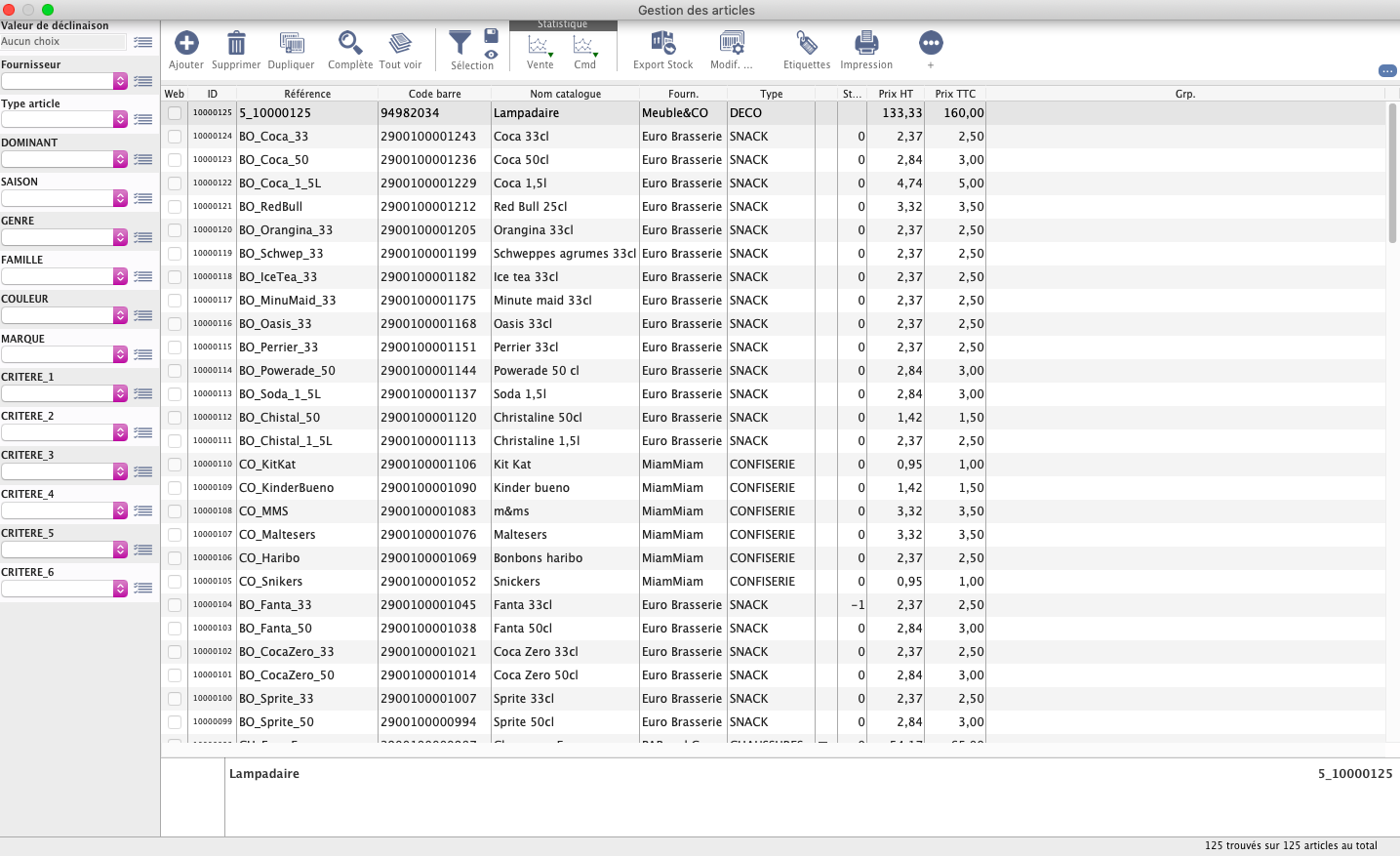Click the Nom catalogue column header
The height and width of the screenshot is (856, 1400).
565,94
